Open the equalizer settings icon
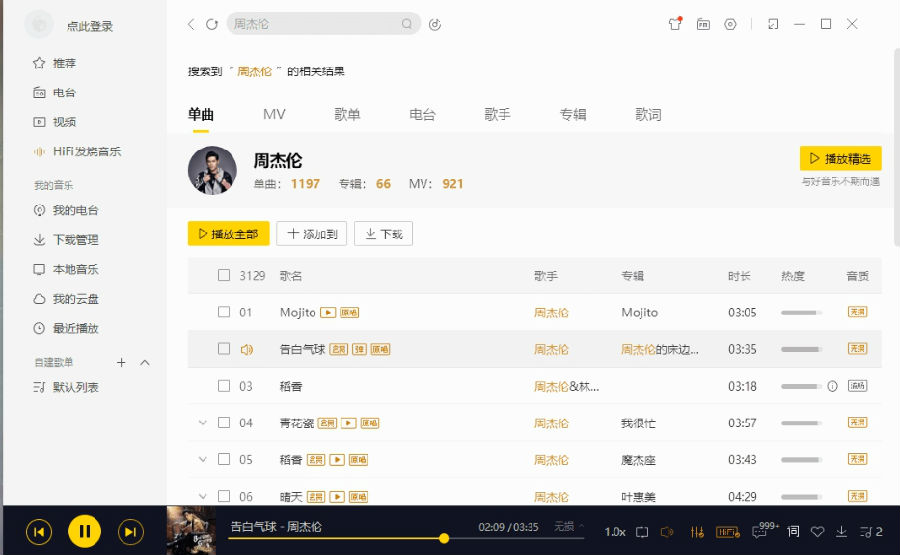The image size is (900, 555). click(697, 531)
